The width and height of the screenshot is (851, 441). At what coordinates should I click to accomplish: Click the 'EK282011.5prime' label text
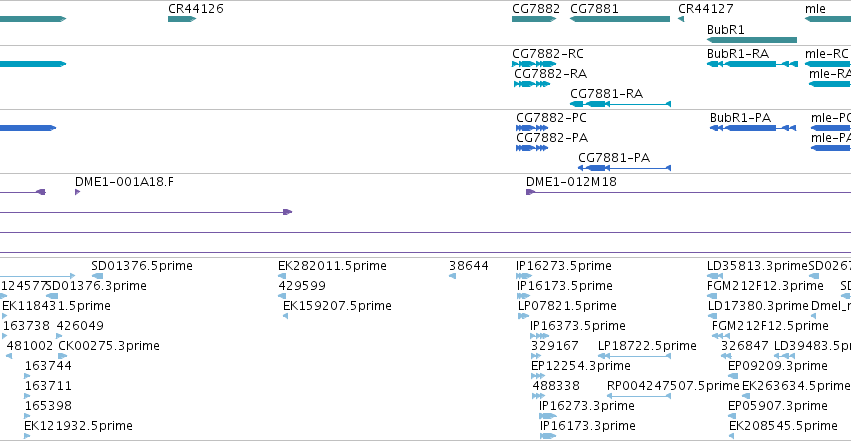tap(332, 266)
